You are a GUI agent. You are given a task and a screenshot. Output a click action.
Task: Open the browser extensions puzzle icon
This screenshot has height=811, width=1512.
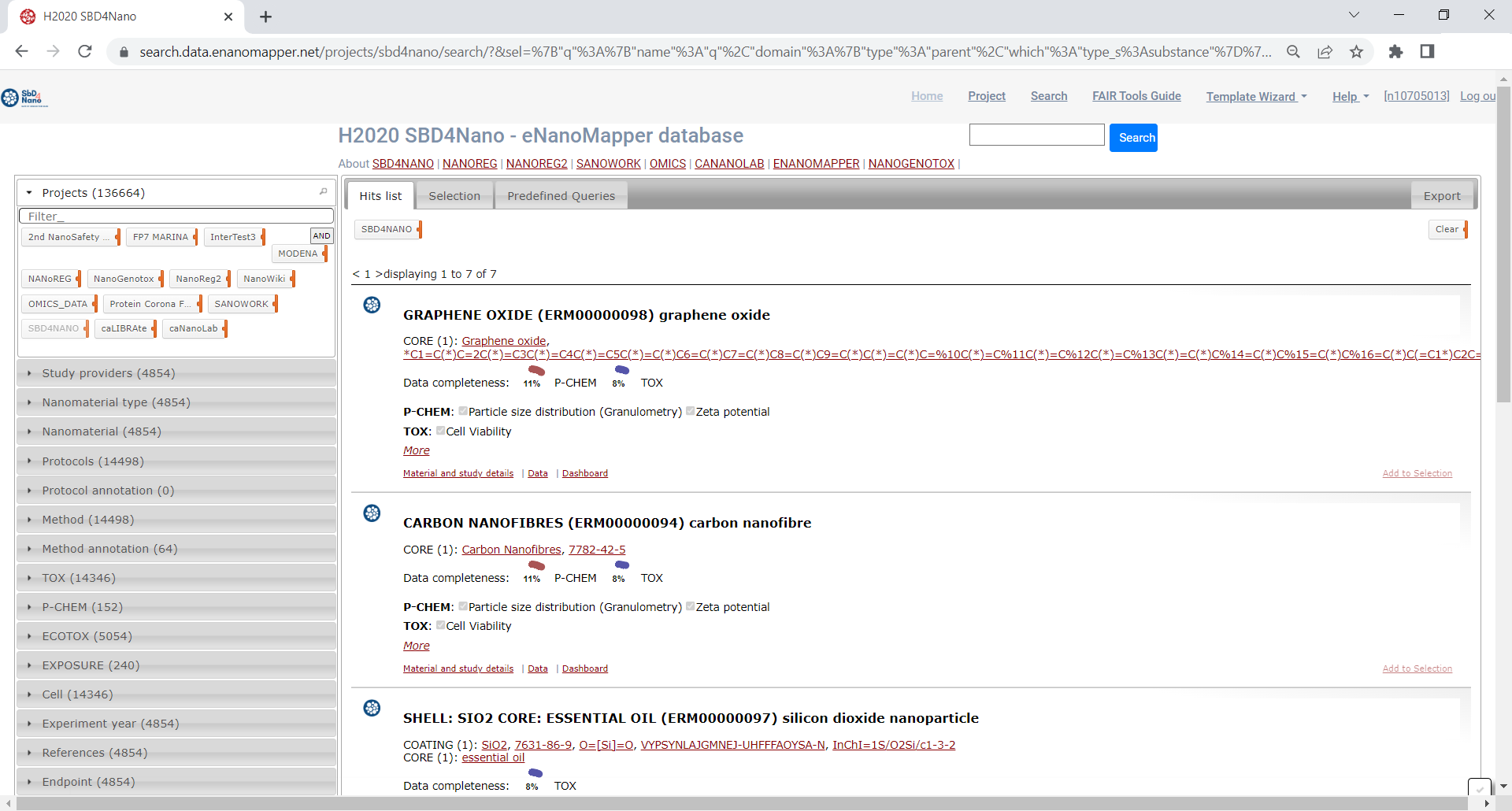tap(1395, 52)
